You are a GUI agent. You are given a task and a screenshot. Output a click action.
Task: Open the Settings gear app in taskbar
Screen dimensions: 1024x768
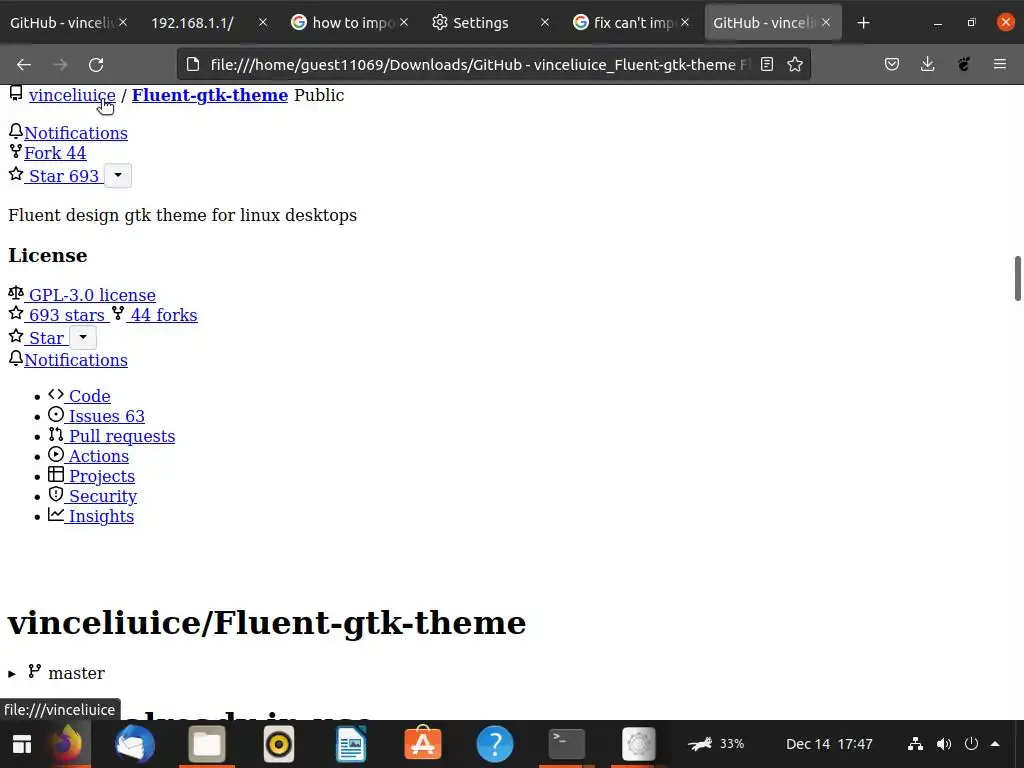pyautogui.click(x=638, y=744)
